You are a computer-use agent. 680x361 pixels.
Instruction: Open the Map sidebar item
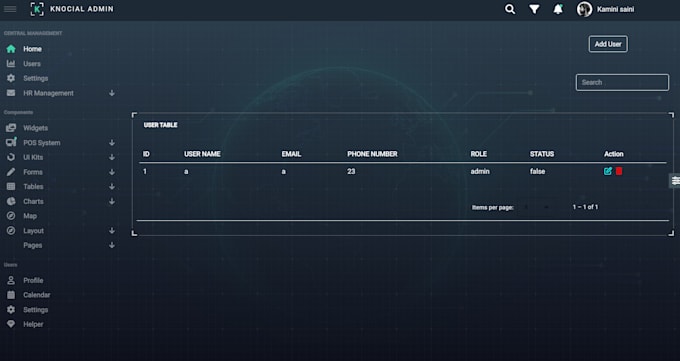[29, 216]
